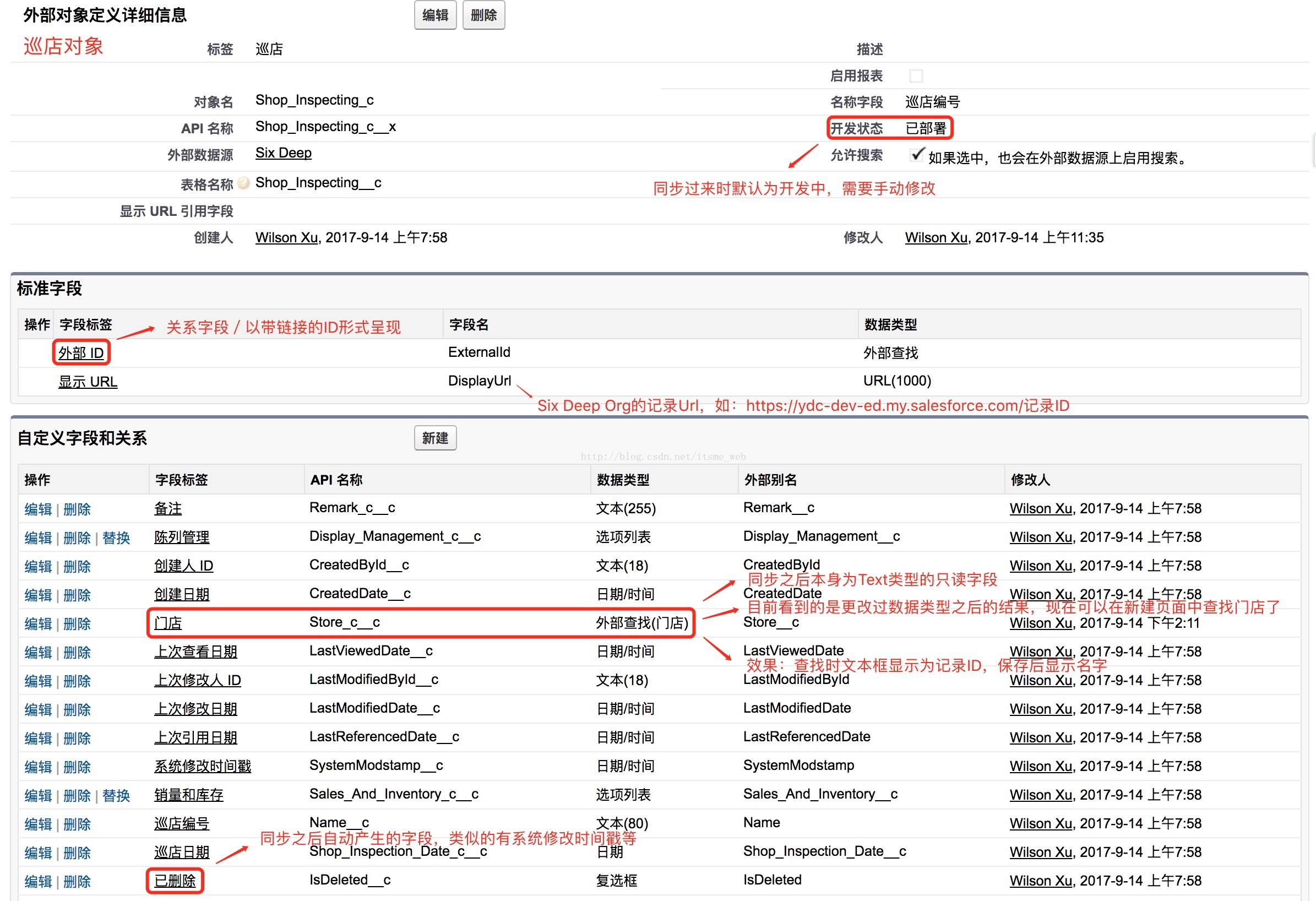
Task: Click 编辑 for the 备注 field
Action: [x=38, y=509]
